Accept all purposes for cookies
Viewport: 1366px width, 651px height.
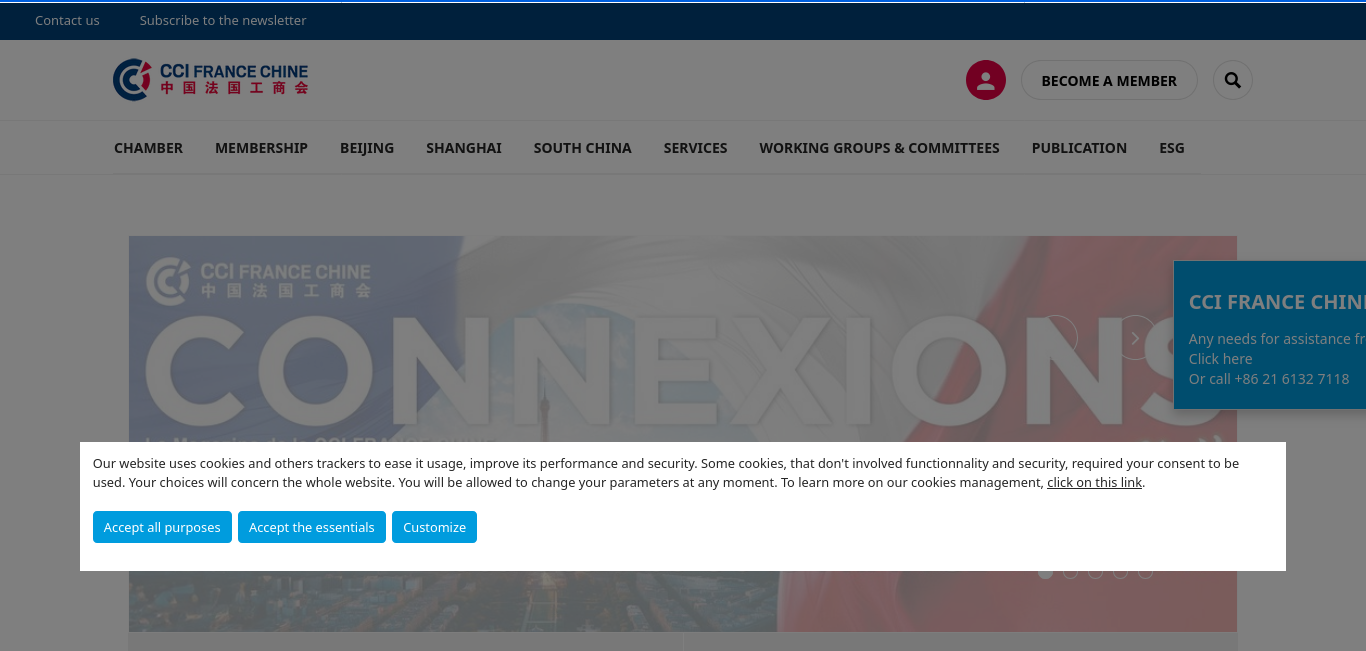pos(162,527)
